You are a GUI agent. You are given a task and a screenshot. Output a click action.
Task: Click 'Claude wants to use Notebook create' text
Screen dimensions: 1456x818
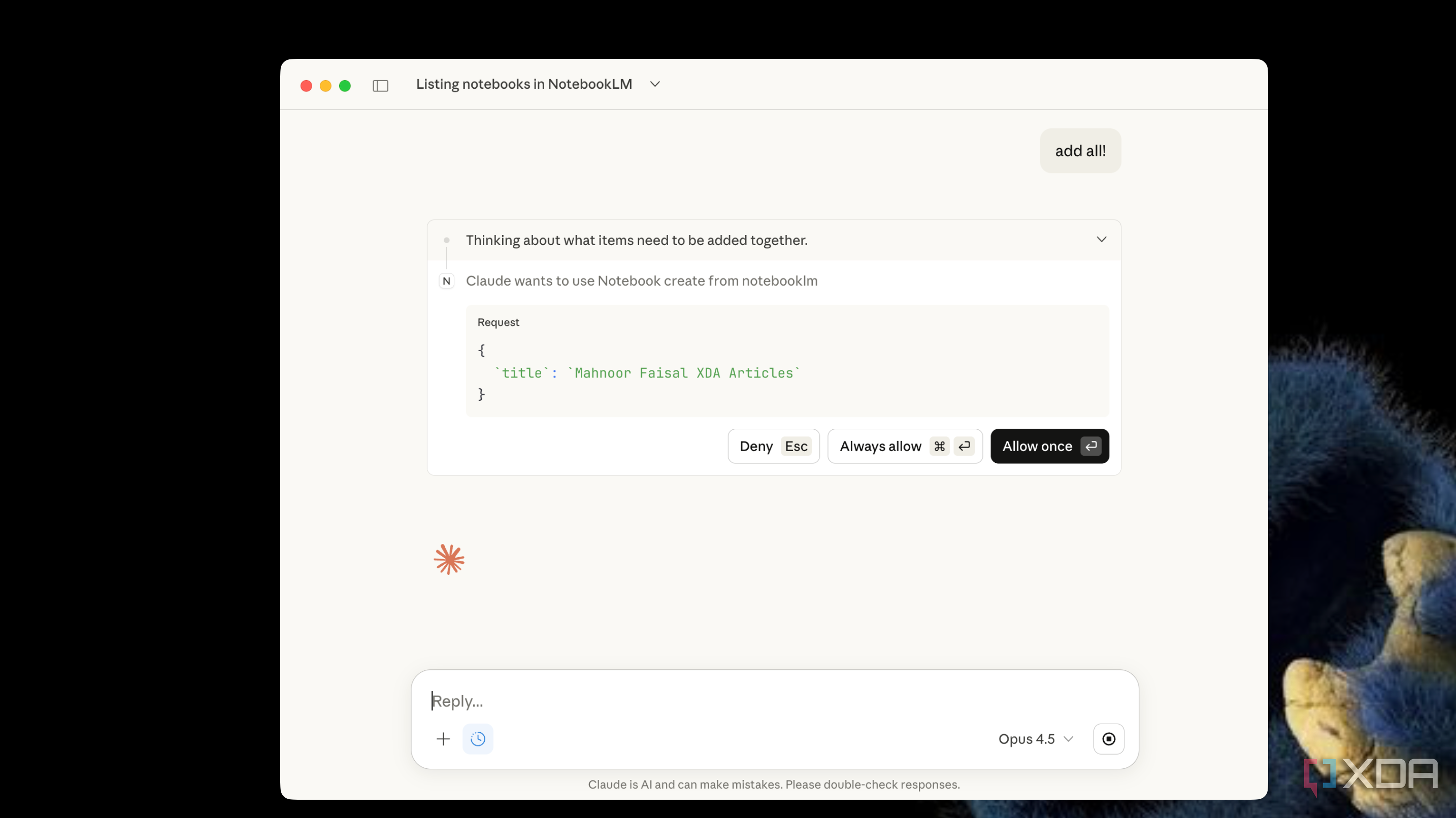642,281
